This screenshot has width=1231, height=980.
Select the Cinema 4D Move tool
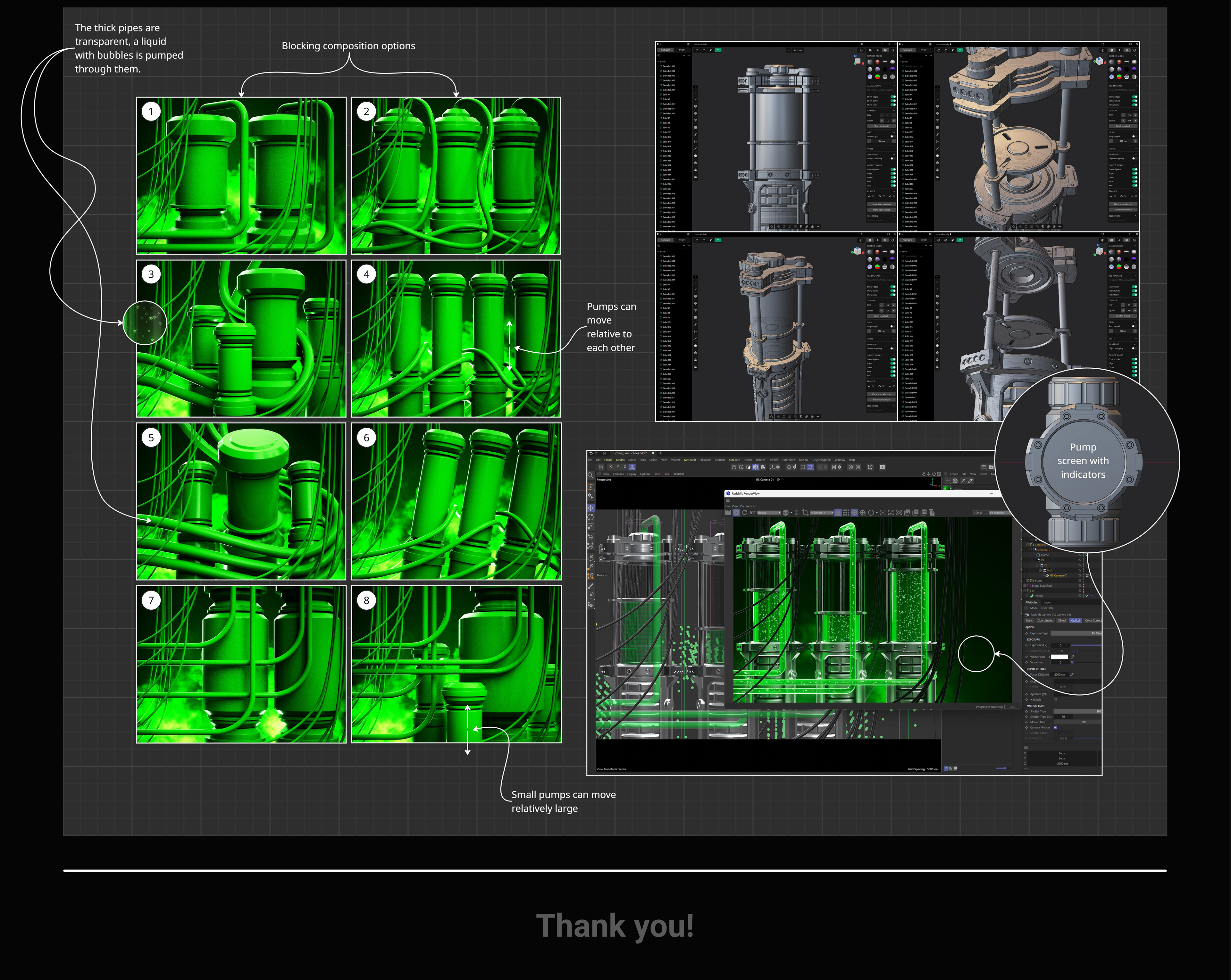click(x=591, y=508)
